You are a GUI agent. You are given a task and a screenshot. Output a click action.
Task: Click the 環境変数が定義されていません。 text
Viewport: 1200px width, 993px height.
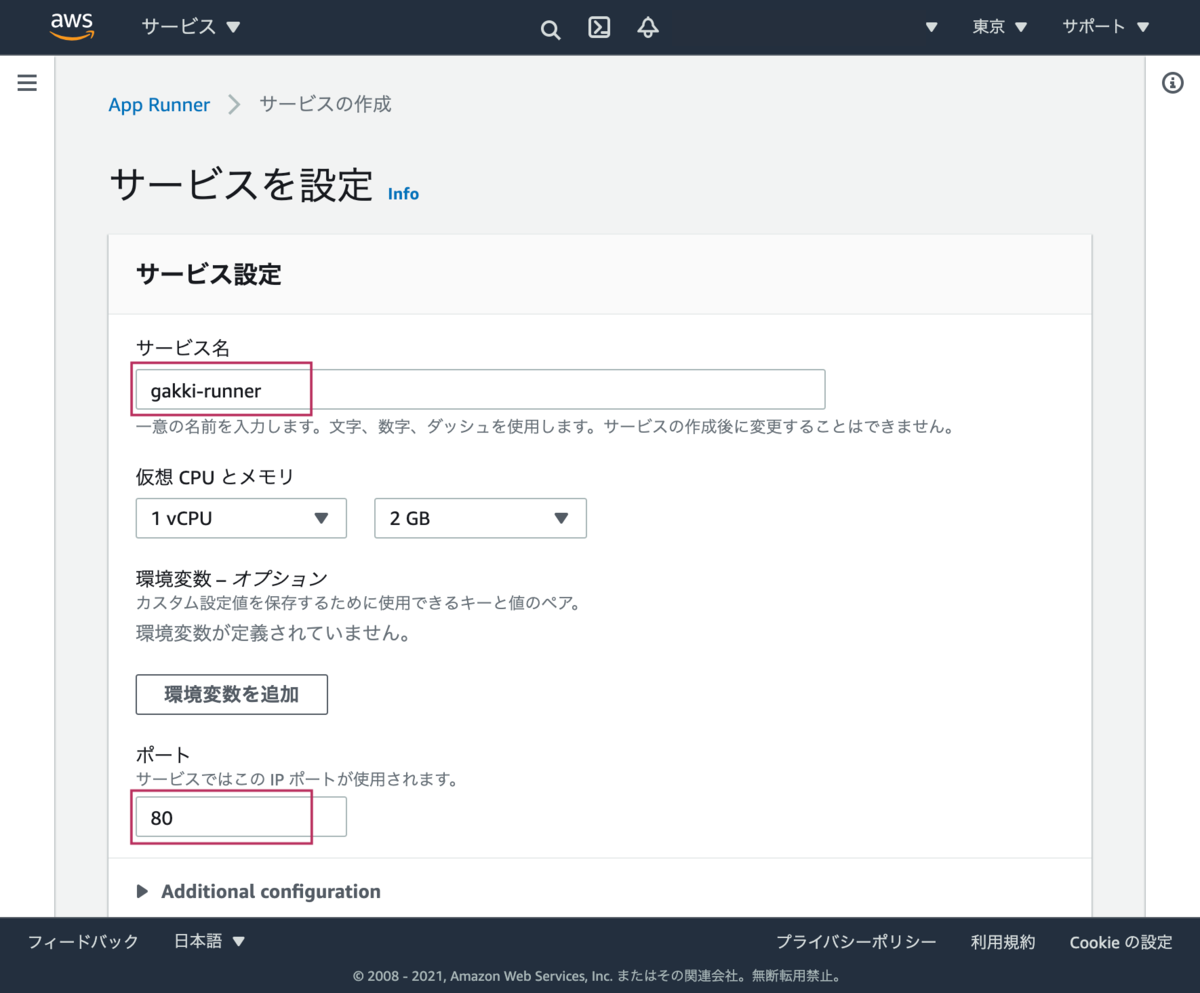pos(273,634)
